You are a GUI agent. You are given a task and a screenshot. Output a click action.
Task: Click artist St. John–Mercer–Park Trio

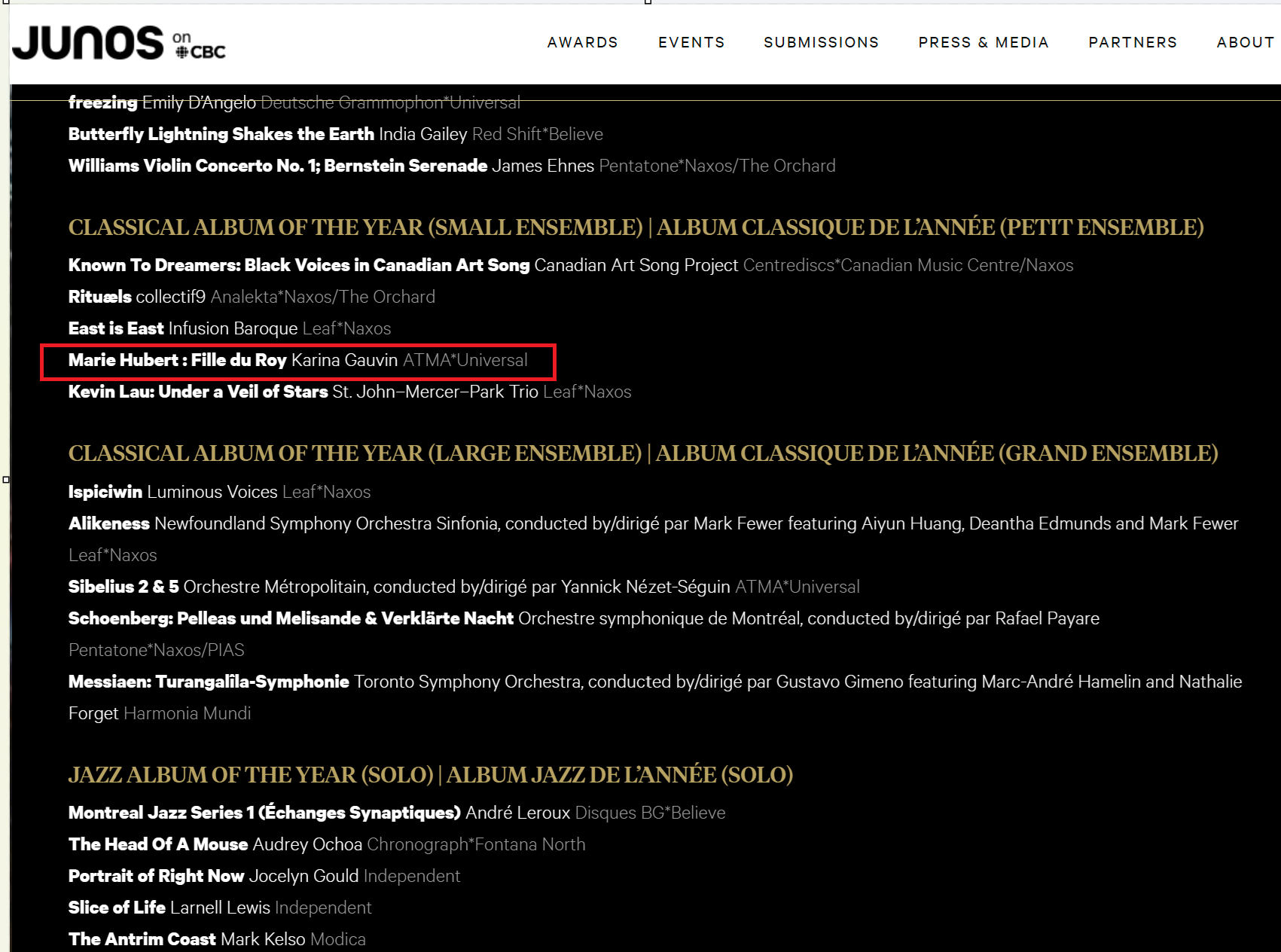tap(435, 392)
